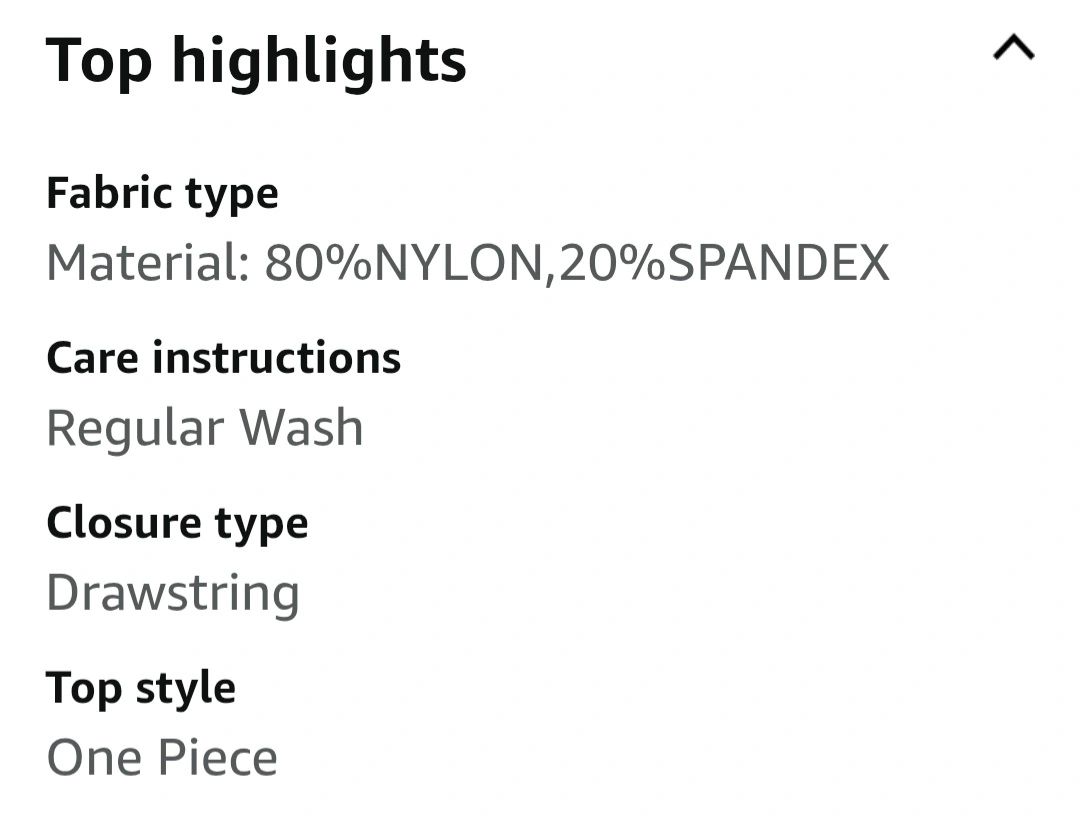Click the word instructions in Care label

click(276, 358)
